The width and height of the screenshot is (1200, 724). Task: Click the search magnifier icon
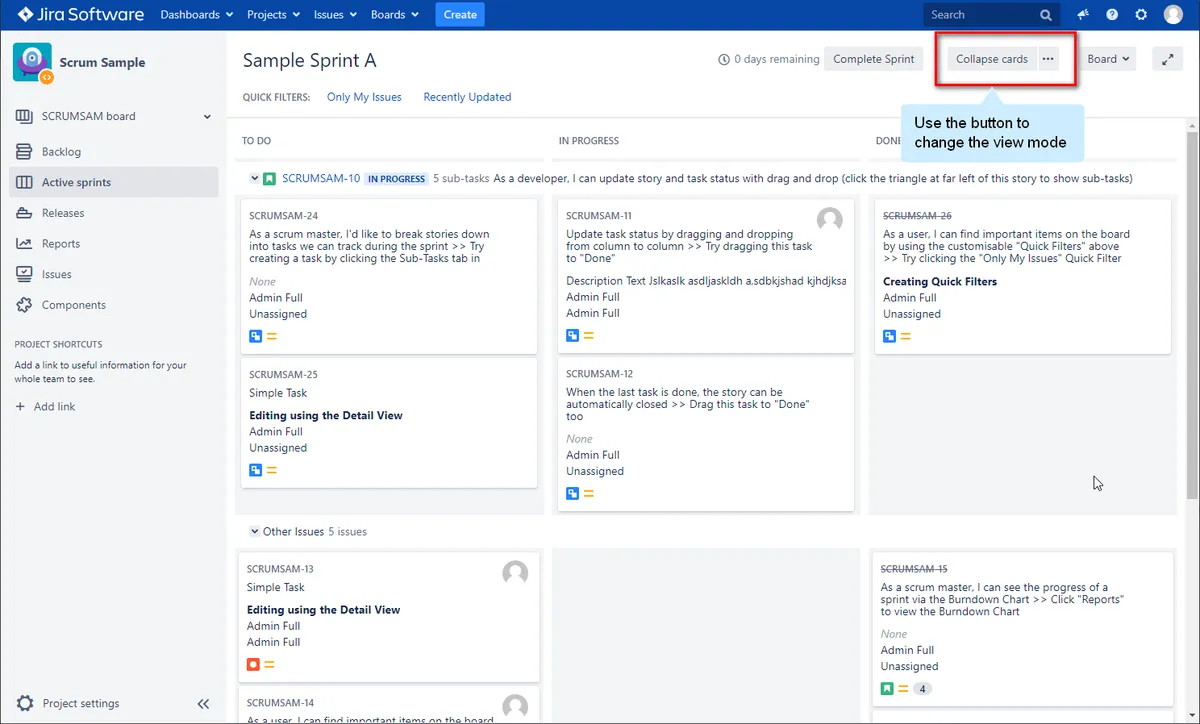(x=1046, y=15)
